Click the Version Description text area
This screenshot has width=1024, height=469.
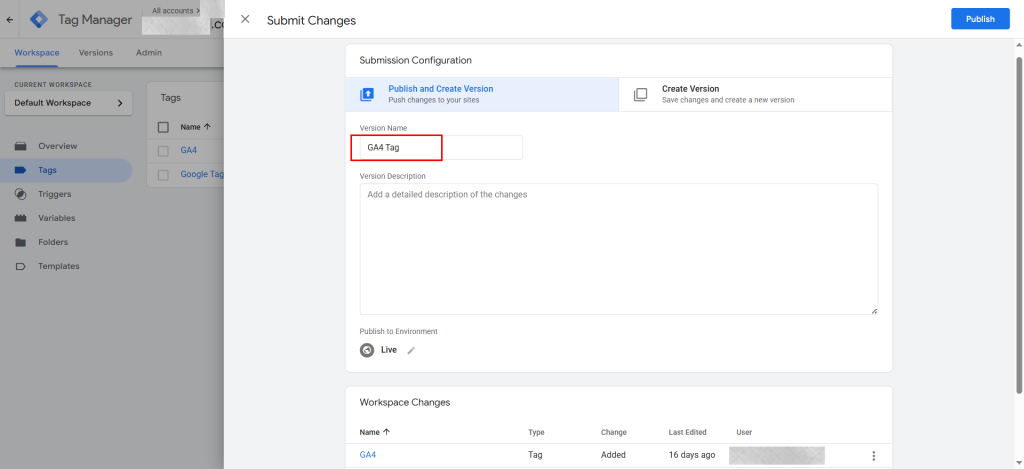(x=618, y=249)
